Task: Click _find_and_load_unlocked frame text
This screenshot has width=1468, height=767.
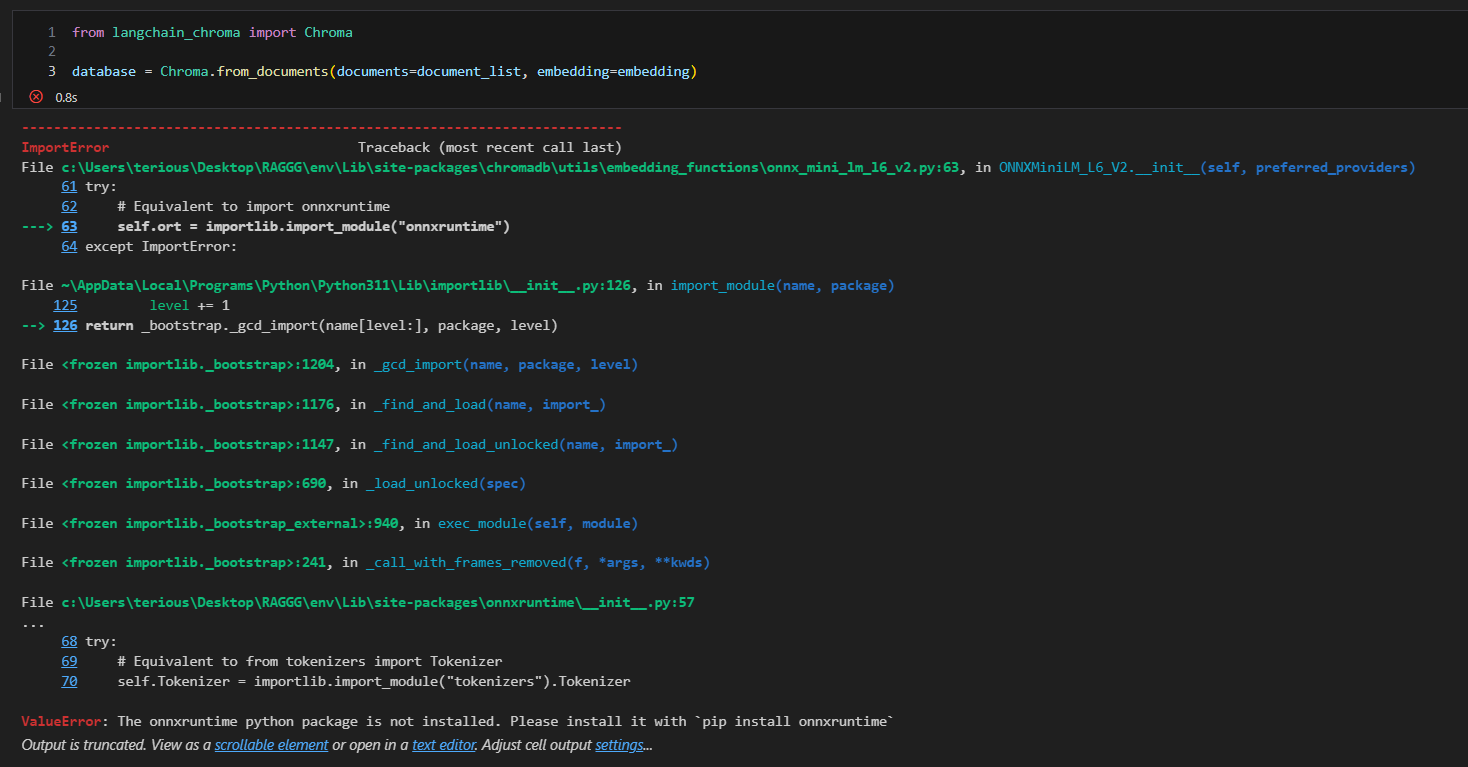Action: tap(526, 444)
